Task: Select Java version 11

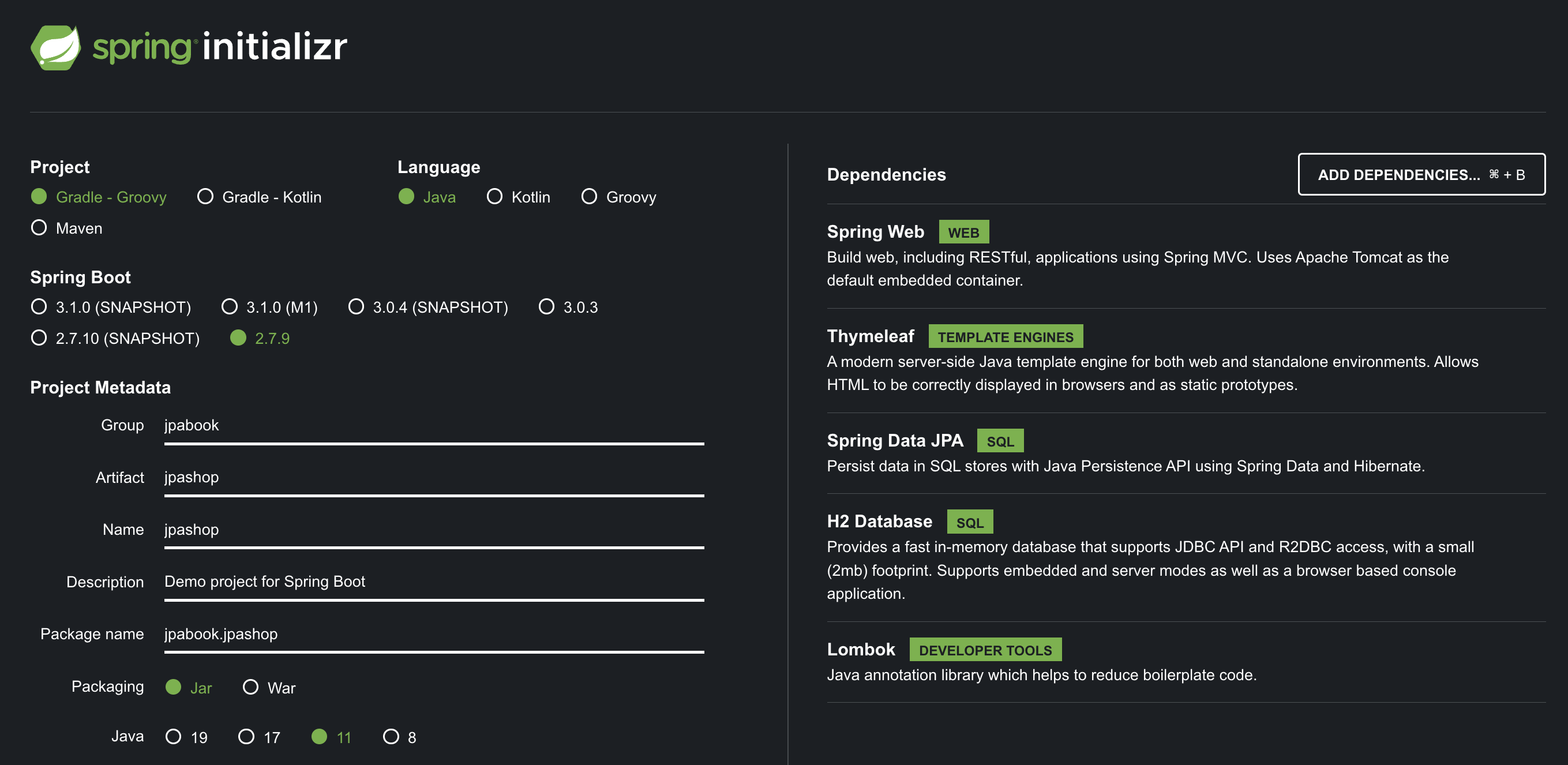Action: coord(331,737)
